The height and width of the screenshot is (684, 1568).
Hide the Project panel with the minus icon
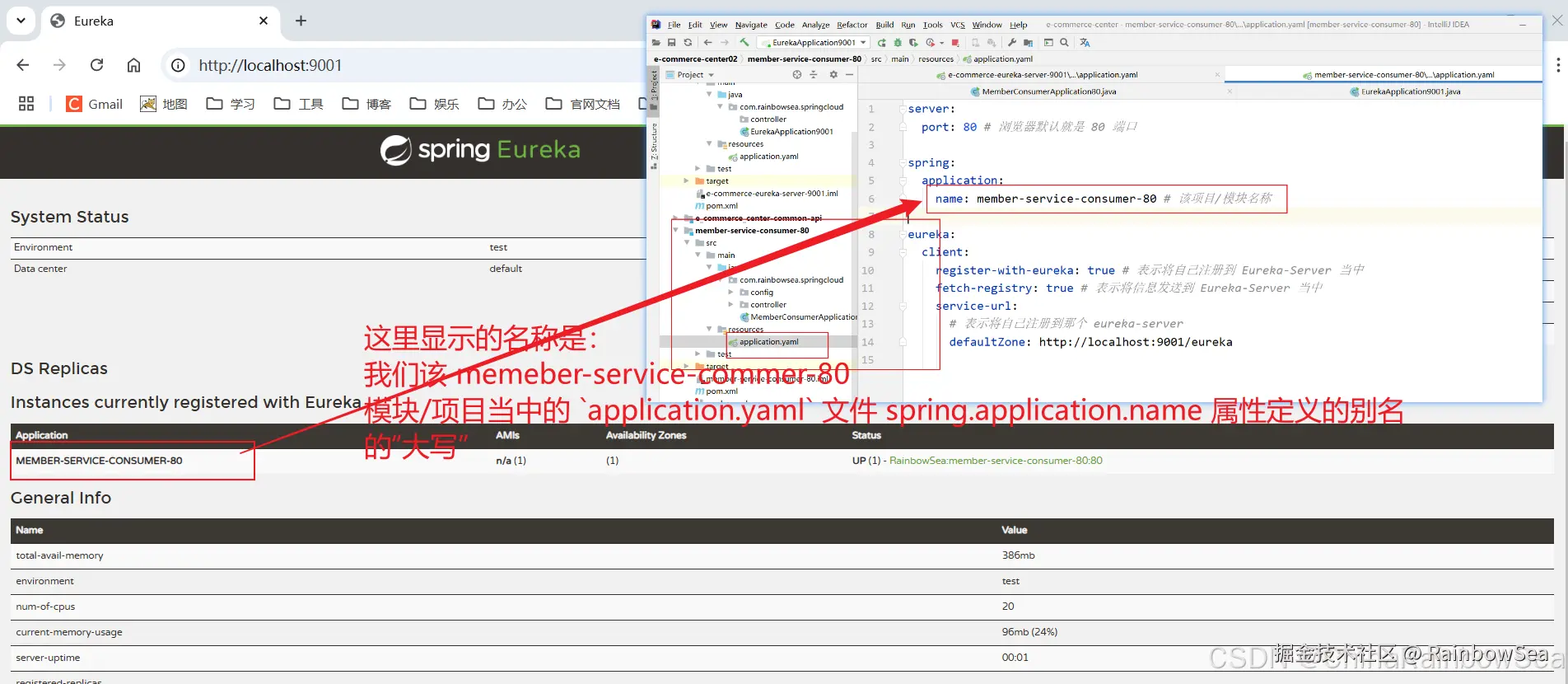(850, 74)
